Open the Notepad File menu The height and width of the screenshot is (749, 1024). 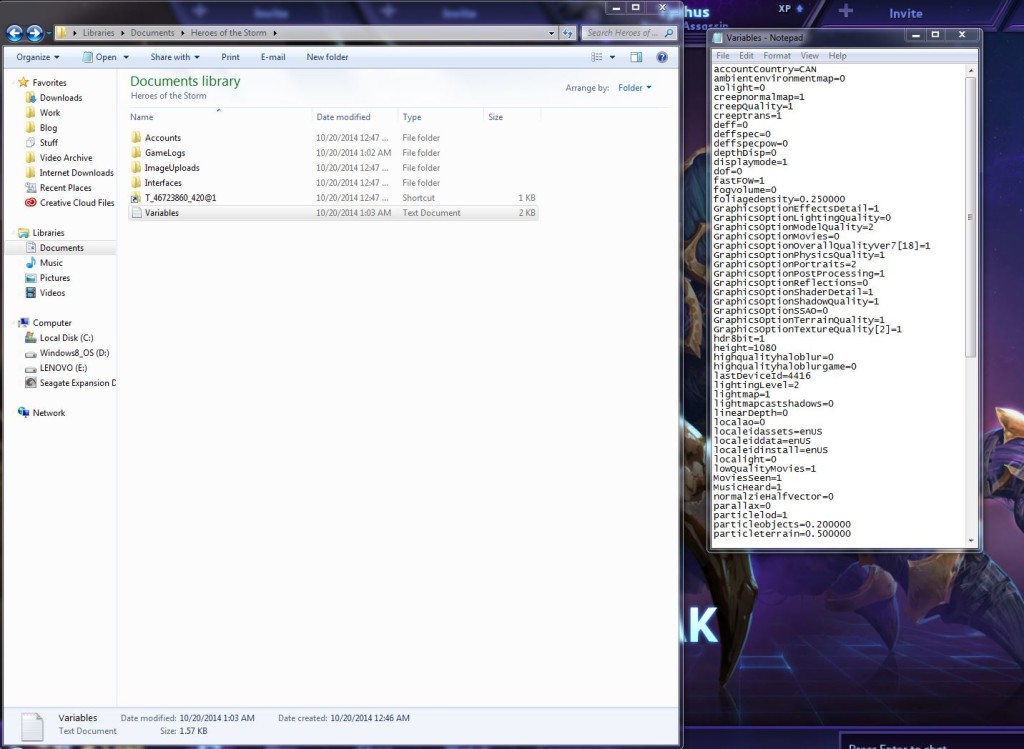[x=723, y=56]
